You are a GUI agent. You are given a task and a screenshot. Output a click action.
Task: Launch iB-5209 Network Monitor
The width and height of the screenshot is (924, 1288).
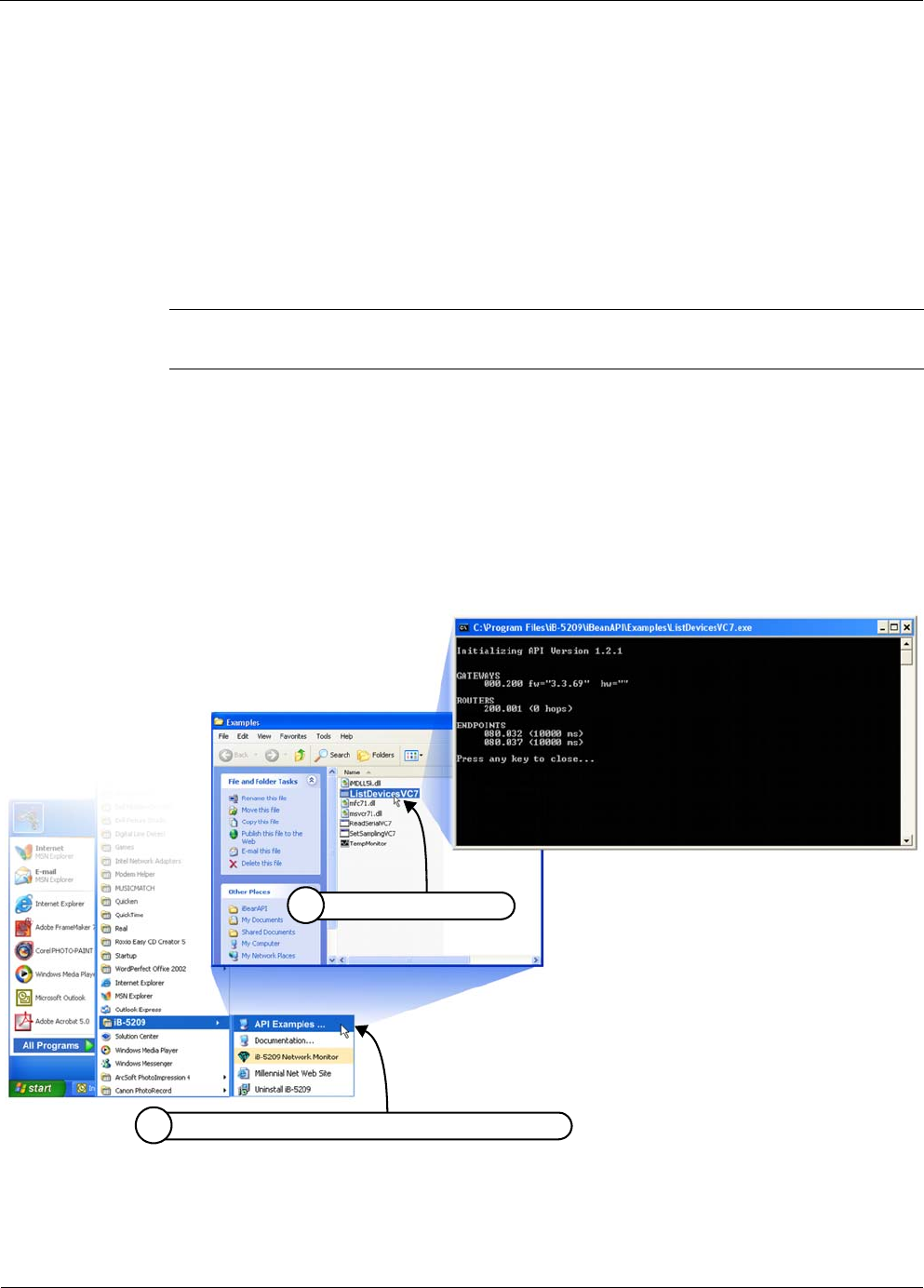click(293, 1056)
